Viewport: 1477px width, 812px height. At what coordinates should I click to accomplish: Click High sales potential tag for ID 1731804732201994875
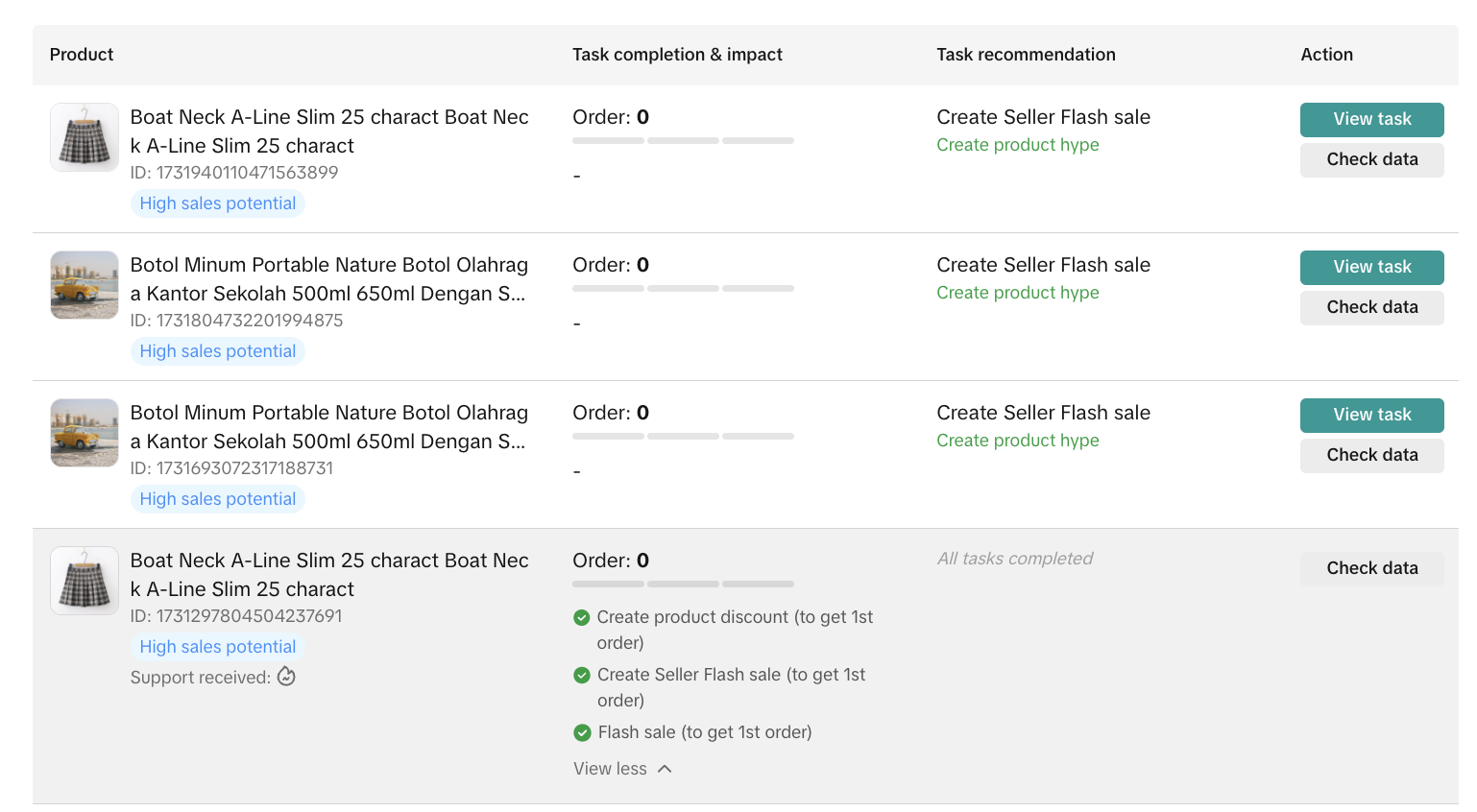(218, 351)
